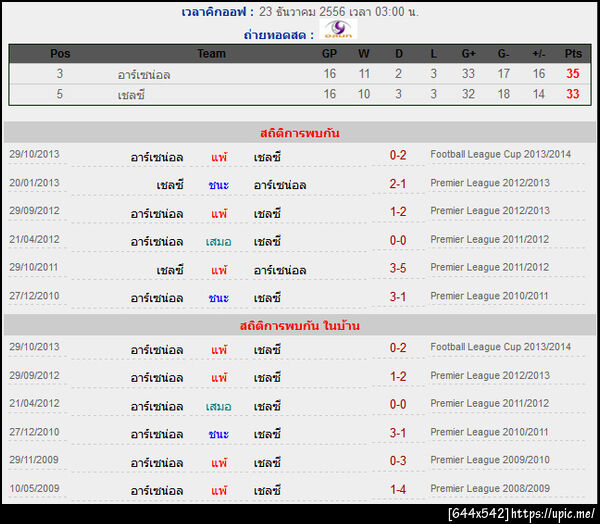600x524 pixels.
Task: Click 'แพ้' in the 29/10/2011 row
Action: coord(219,270)
